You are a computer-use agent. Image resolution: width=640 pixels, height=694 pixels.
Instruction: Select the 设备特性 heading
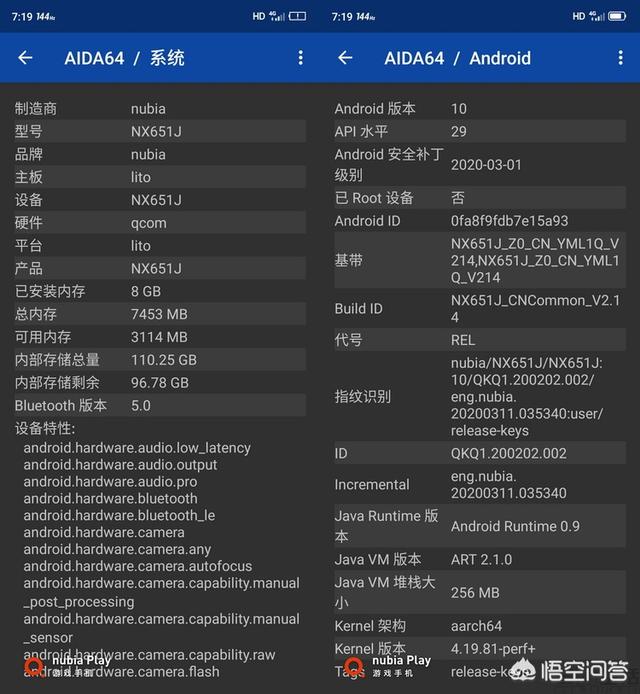(x=45, y=428)
